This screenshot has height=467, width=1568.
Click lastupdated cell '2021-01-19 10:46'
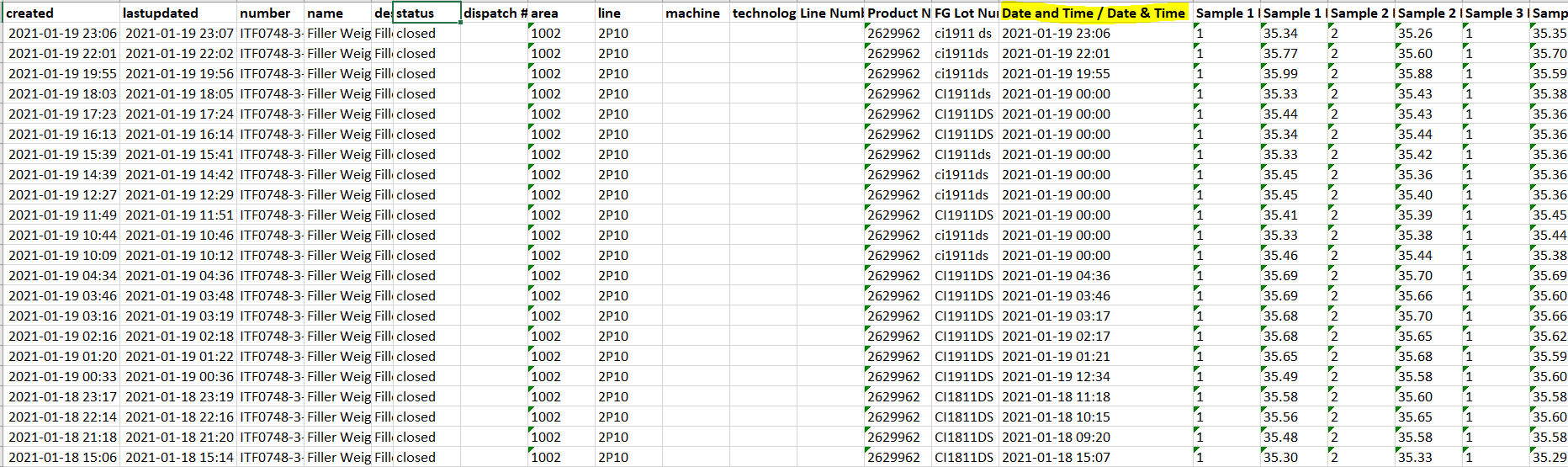179,235
